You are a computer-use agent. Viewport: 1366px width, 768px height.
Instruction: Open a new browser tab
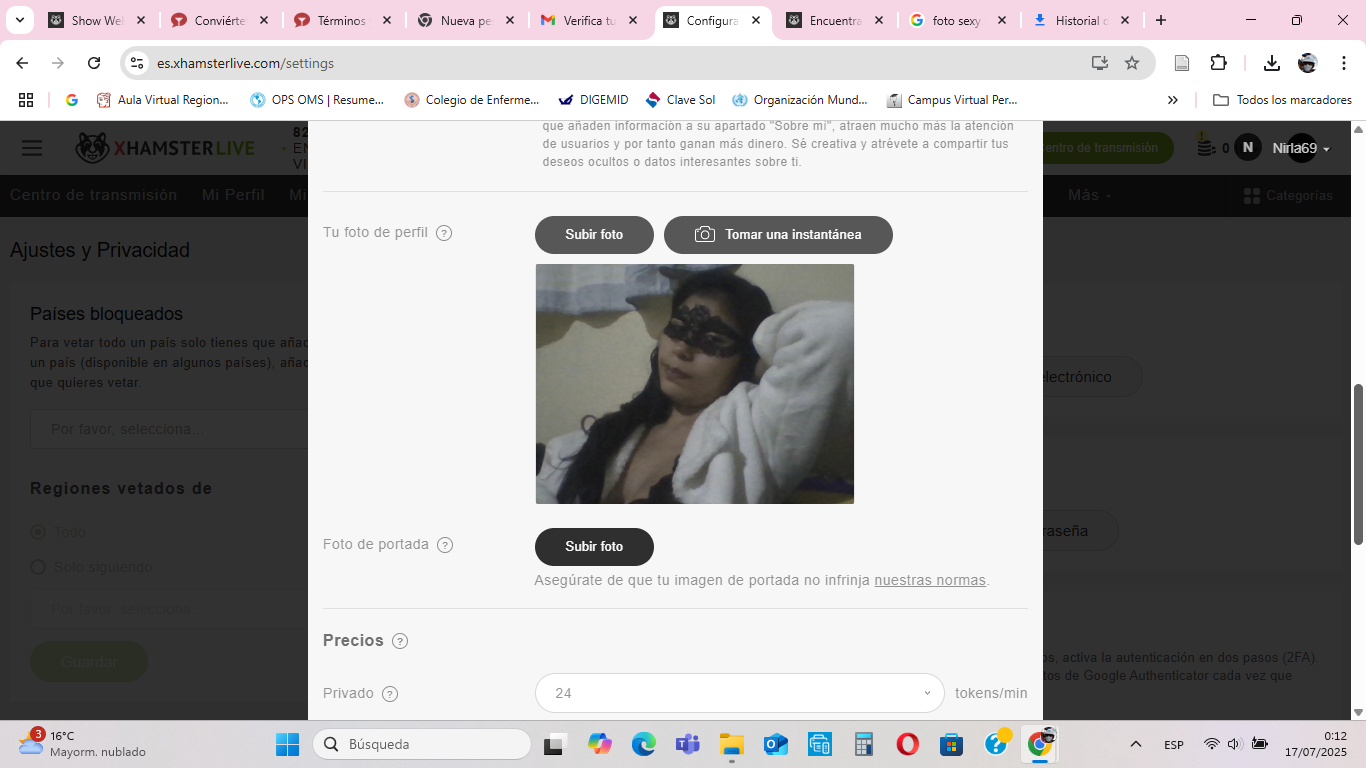pos(1160,20)
